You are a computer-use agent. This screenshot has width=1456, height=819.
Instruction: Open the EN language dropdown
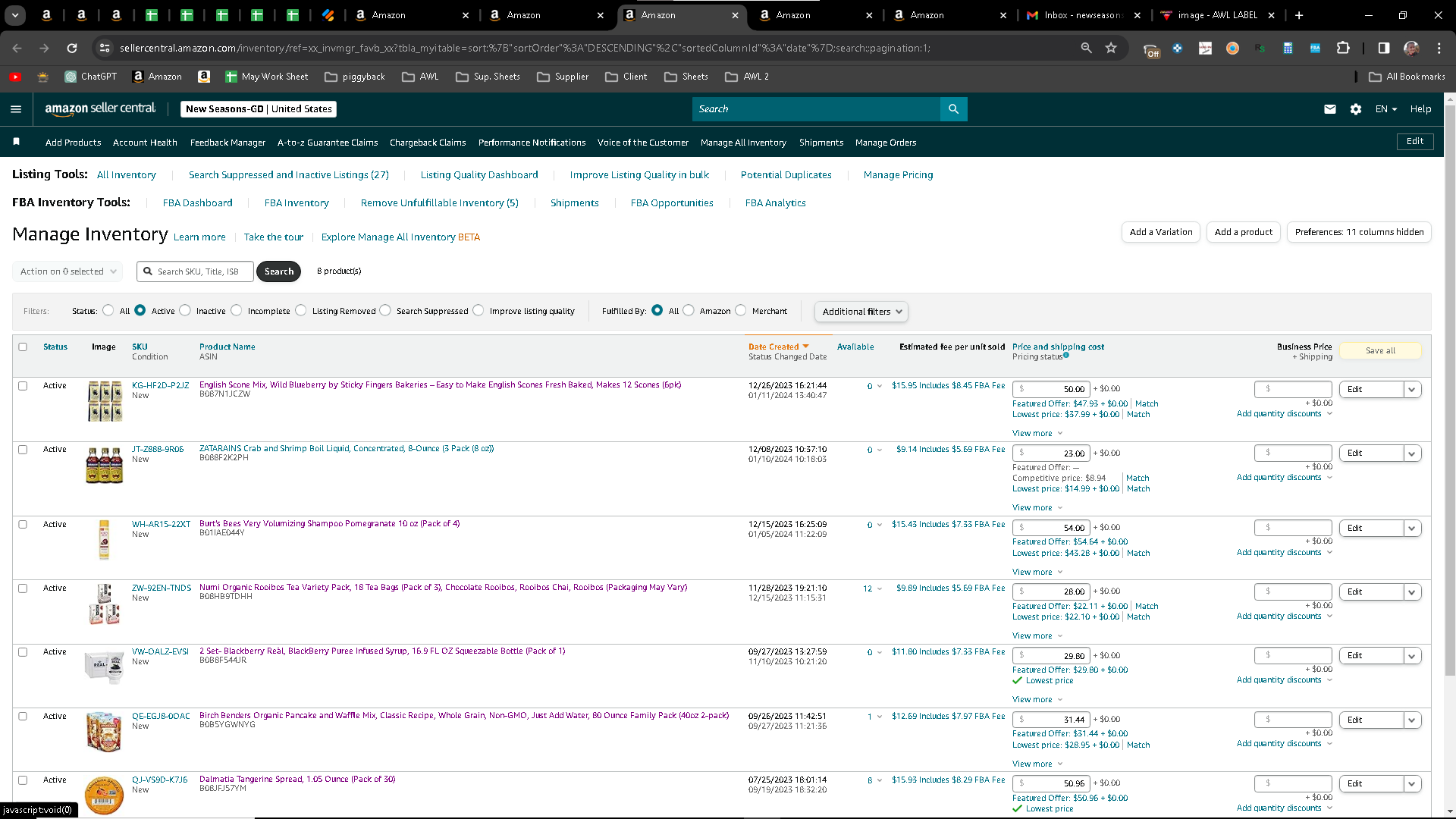point(1385,109)
